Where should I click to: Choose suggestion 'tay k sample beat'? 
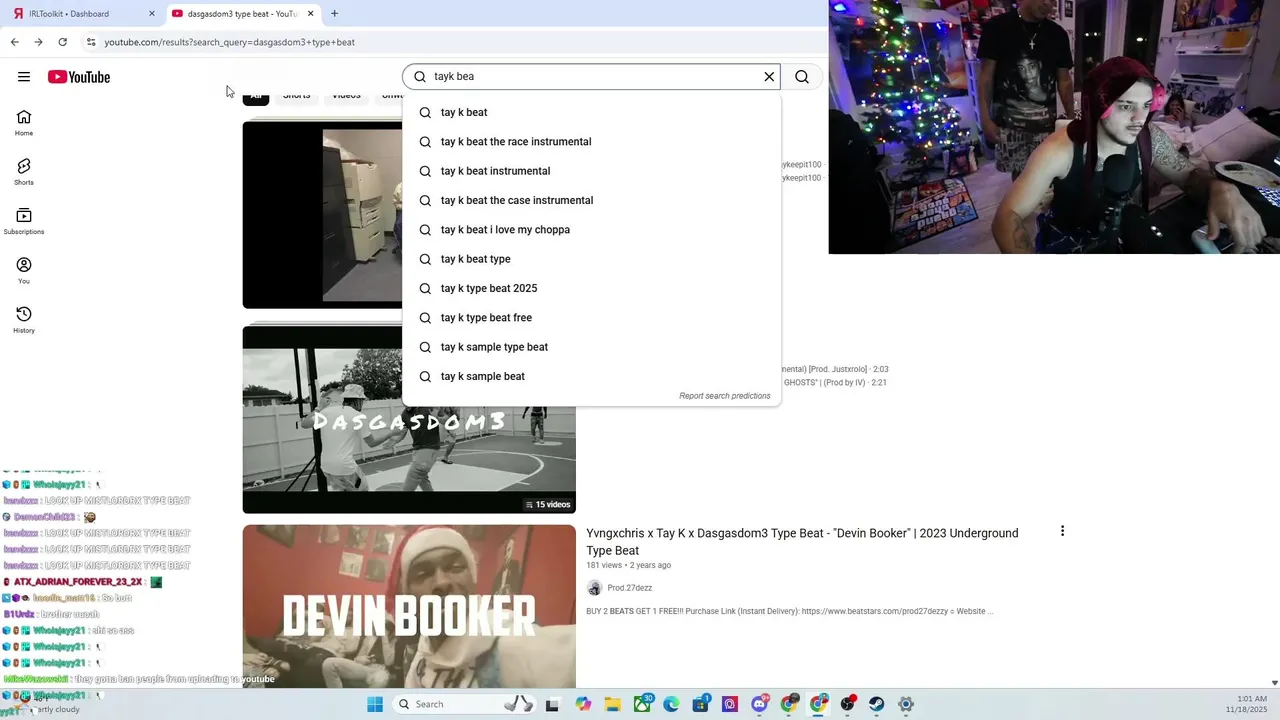coord(591,376)
